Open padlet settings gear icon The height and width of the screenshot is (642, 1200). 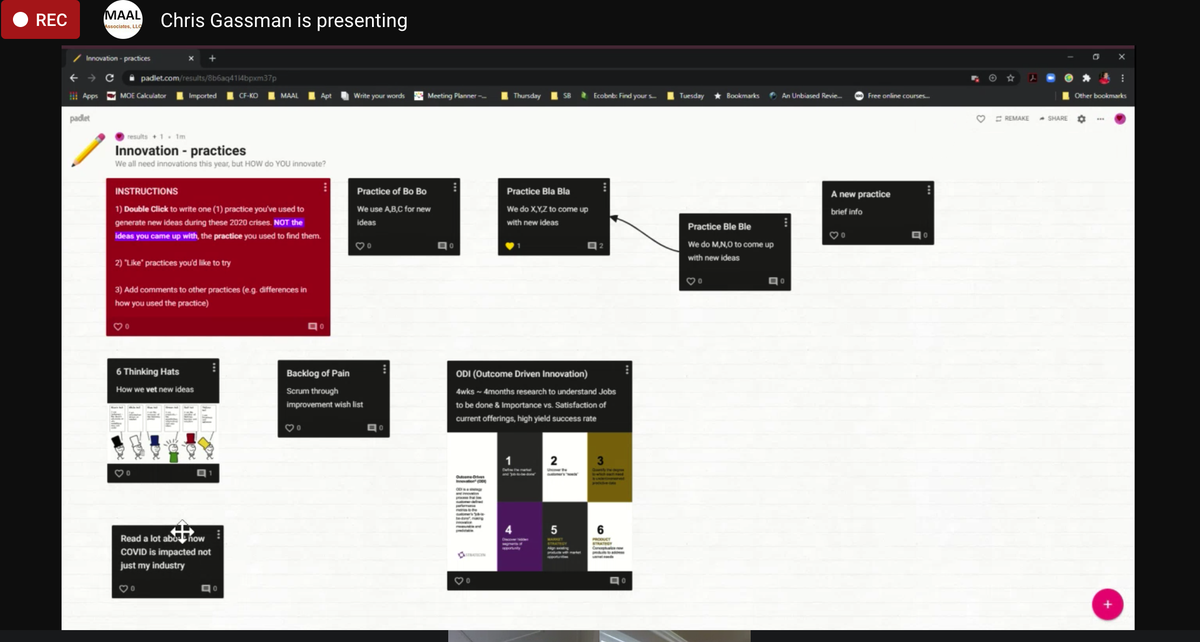(x=1081, y=119)
